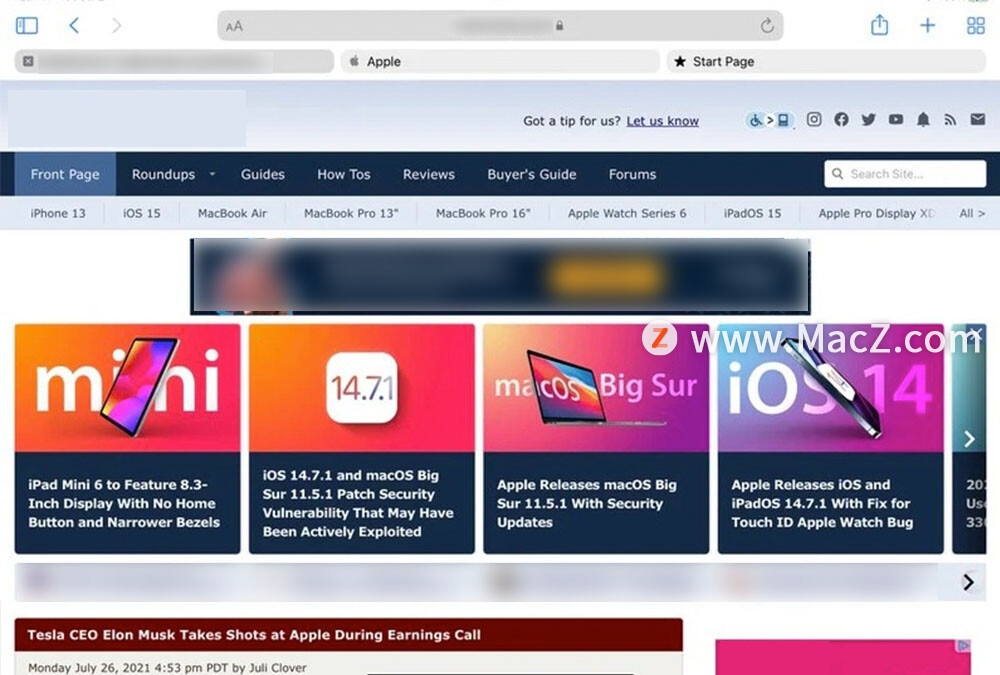1000x675 pixels.
Task: Read 'Apple Releases macOS Big Sur 11.5.1' headline
Action: (x=587, y=503)
